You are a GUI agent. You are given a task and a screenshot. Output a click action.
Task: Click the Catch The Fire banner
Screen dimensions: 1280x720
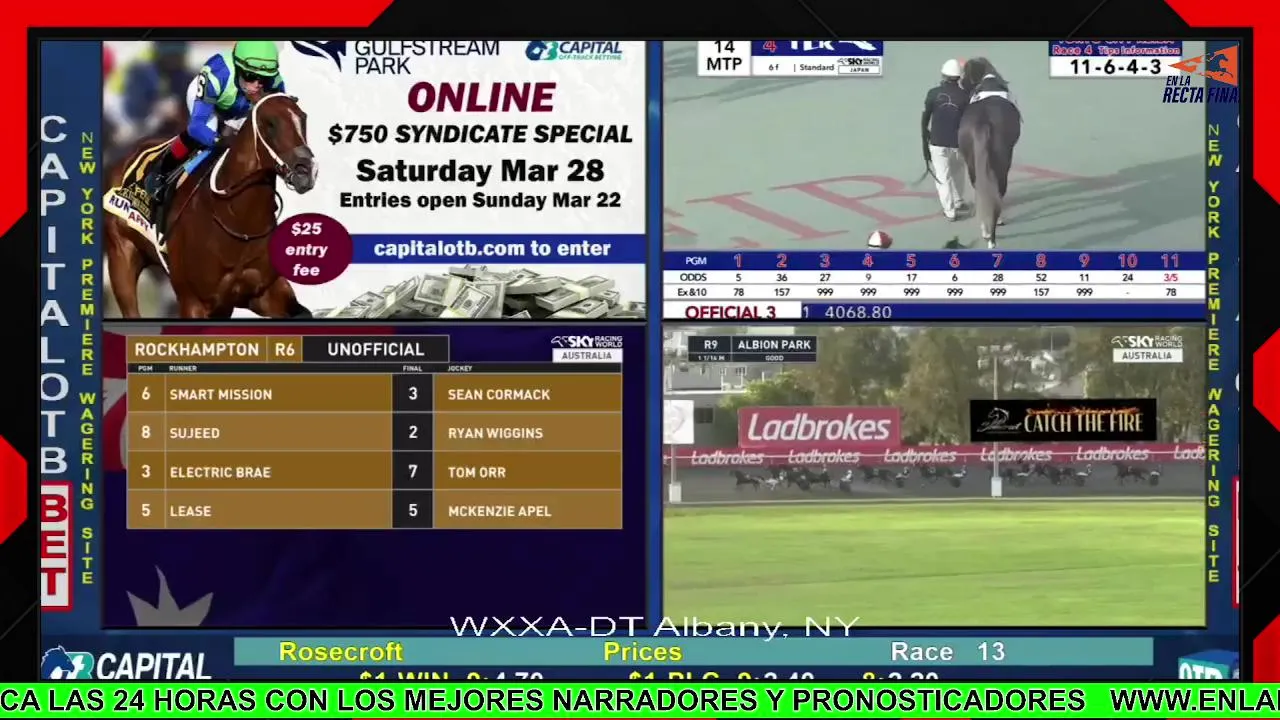(x=1063, y=421)
